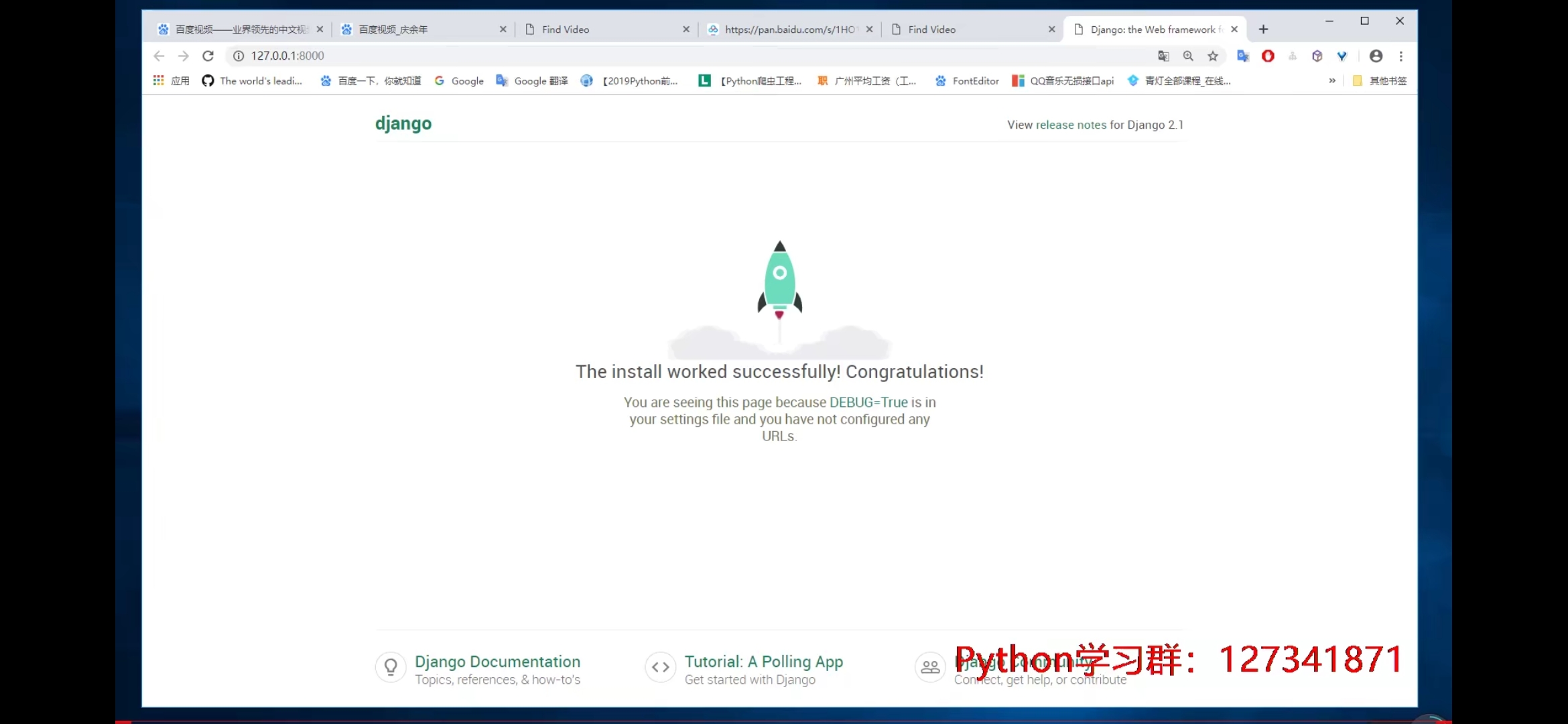Open the 百度一下,你就知道 bookmark
This screenshot has width=1568, height=724.
[371, 80]
